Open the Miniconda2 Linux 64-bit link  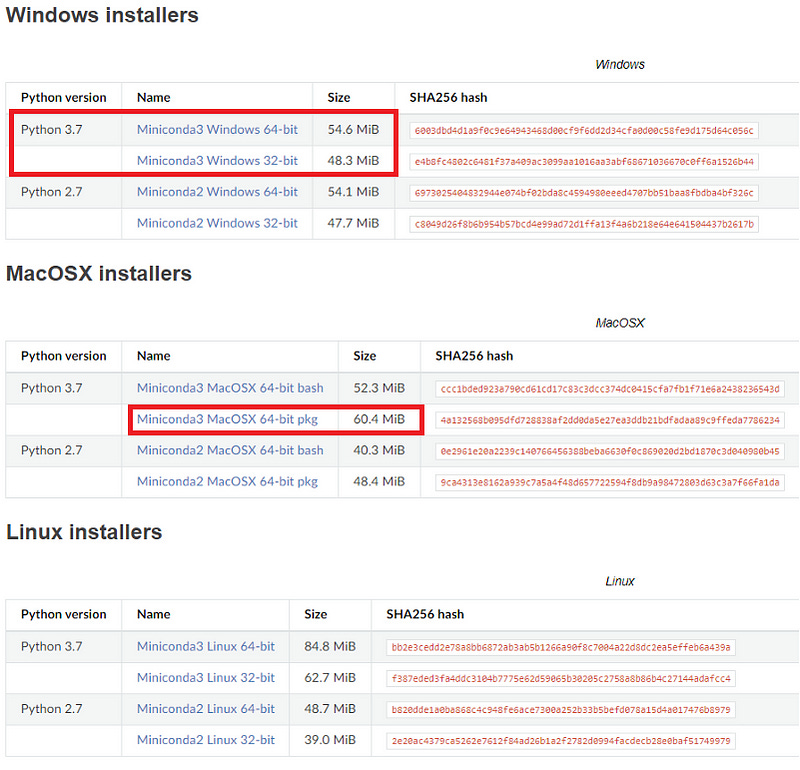(206, 709)
